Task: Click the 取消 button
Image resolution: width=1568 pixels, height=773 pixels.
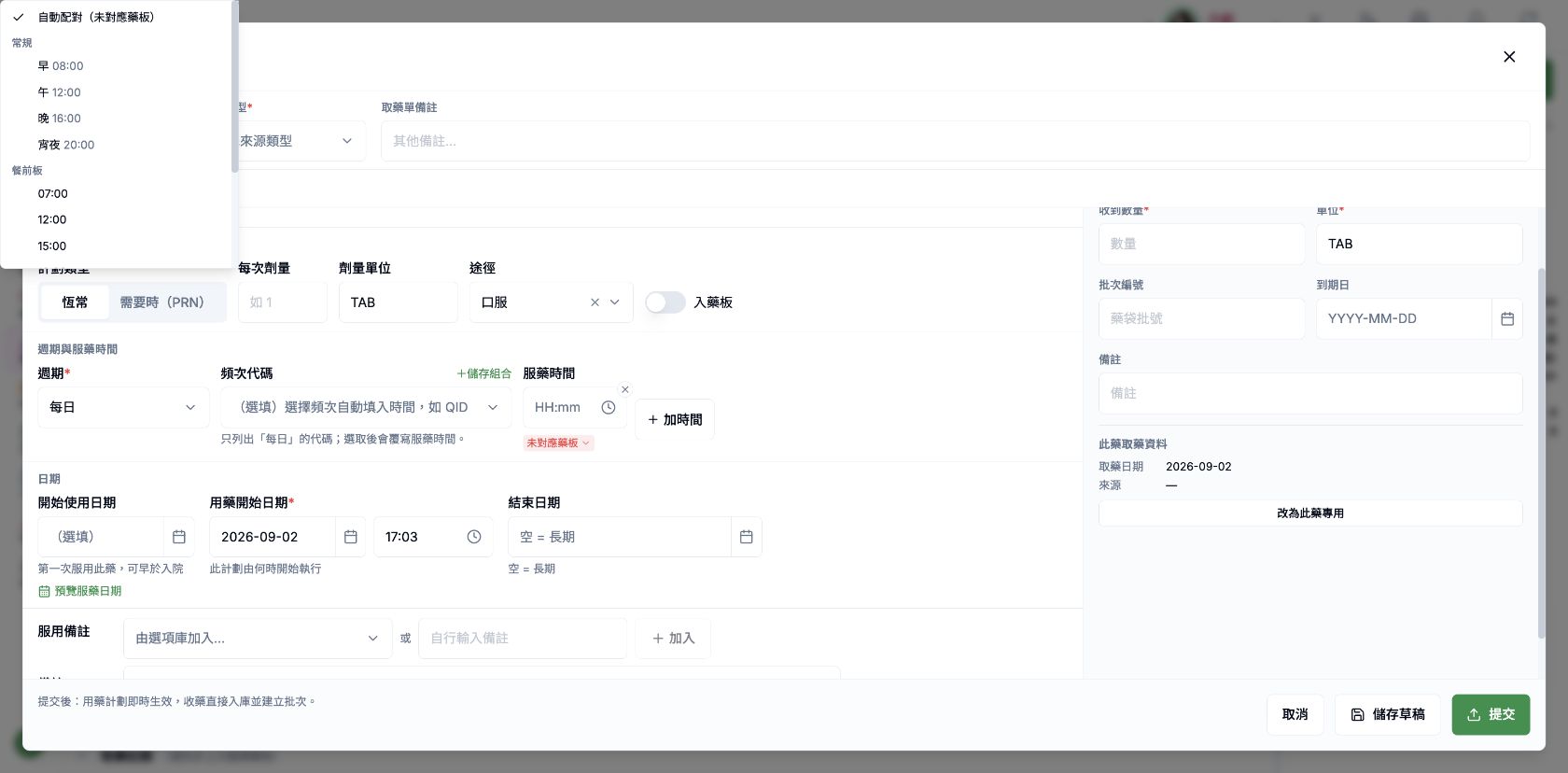Action: [x=1295, y=715]
